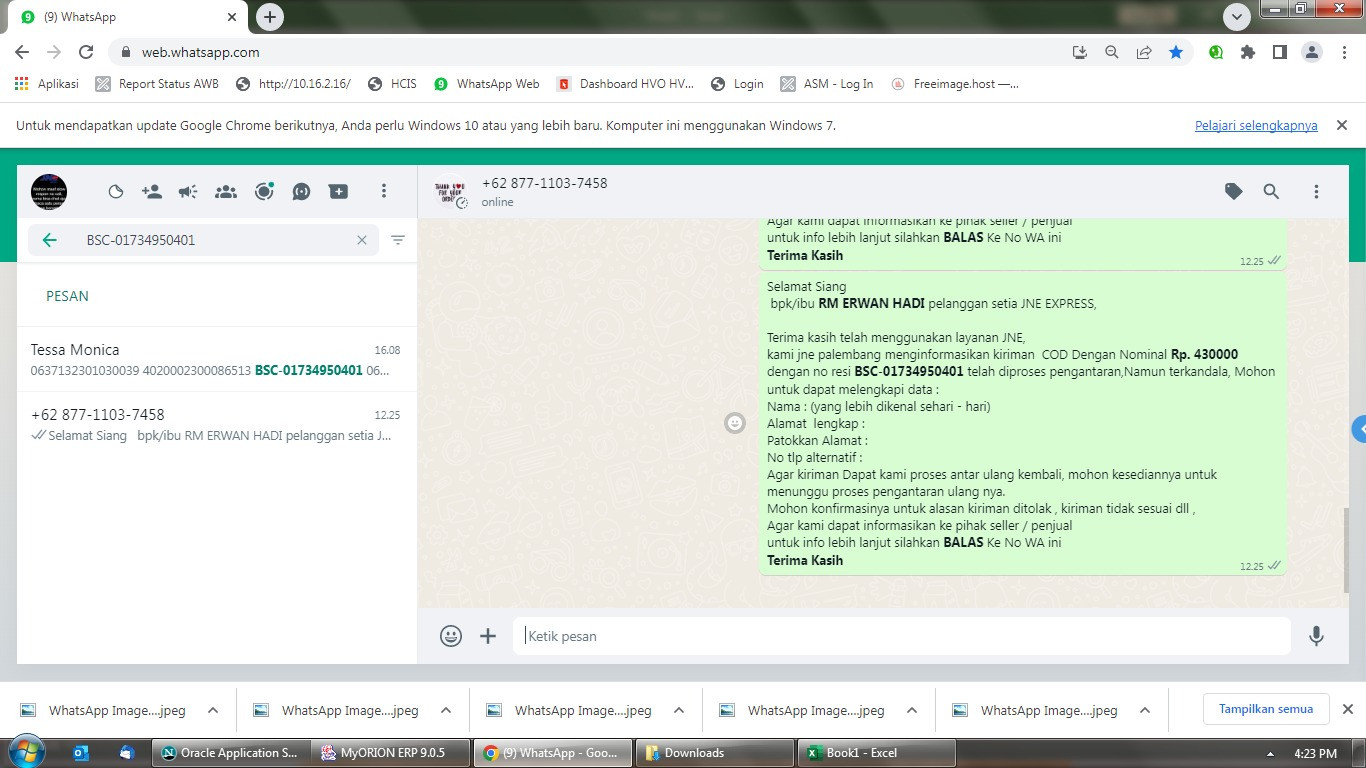Click the Ketik pesan message box

click(x=902, y=636)
